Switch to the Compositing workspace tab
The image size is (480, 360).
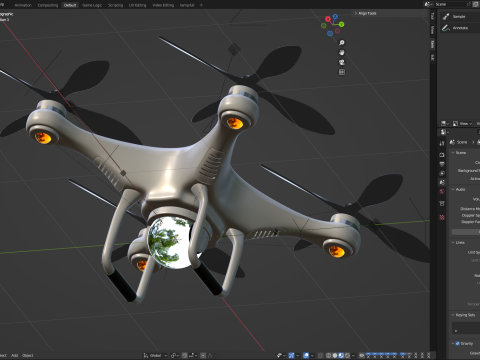48,5
